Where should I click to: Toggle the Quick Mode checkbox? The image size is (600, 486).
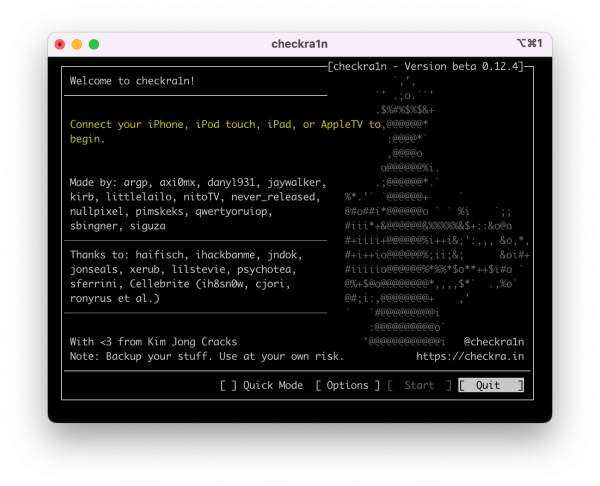coord(228,385)
